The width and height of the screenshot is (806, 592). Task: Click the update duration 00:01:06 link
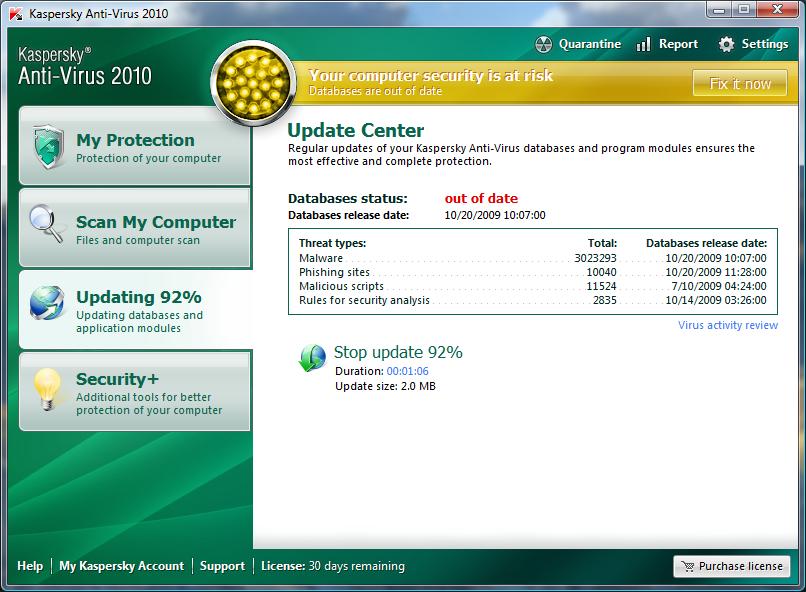point(407,371)
